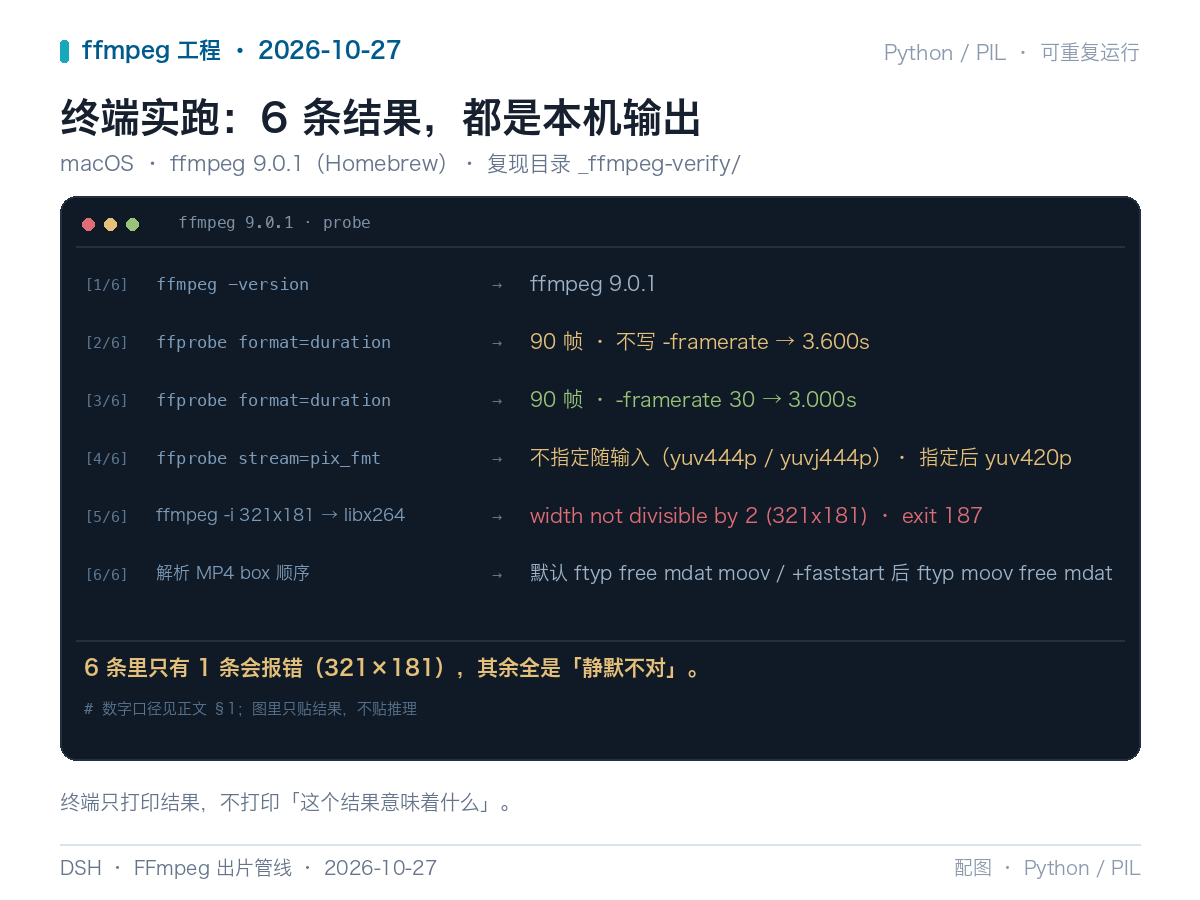Click result "90 帧 · 不写 -framerate → 3.600s"
The image size is (1200, 900).
(x=699, y=342)
